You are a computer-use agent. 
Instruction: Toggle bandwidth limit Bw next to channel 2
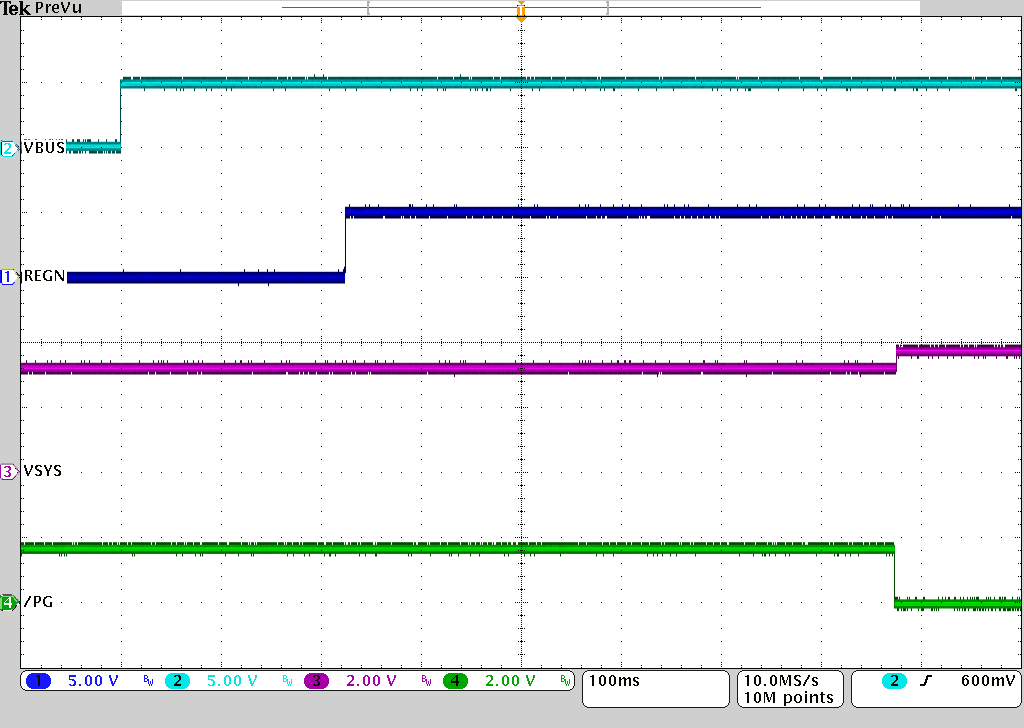[x=288, y=681]
